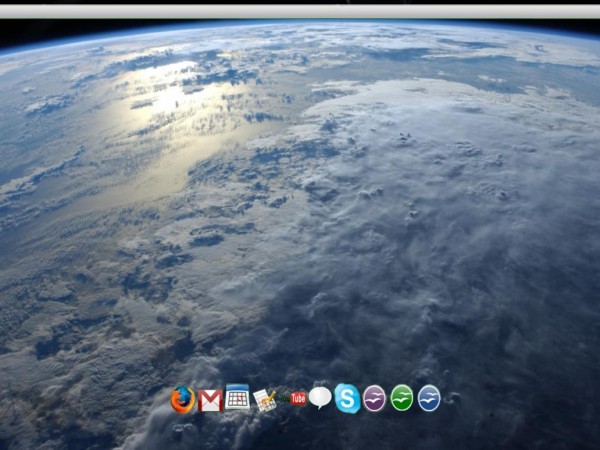Click the small dark item after the blue icon
The image size is (600, 450).
tap(454, 398)
